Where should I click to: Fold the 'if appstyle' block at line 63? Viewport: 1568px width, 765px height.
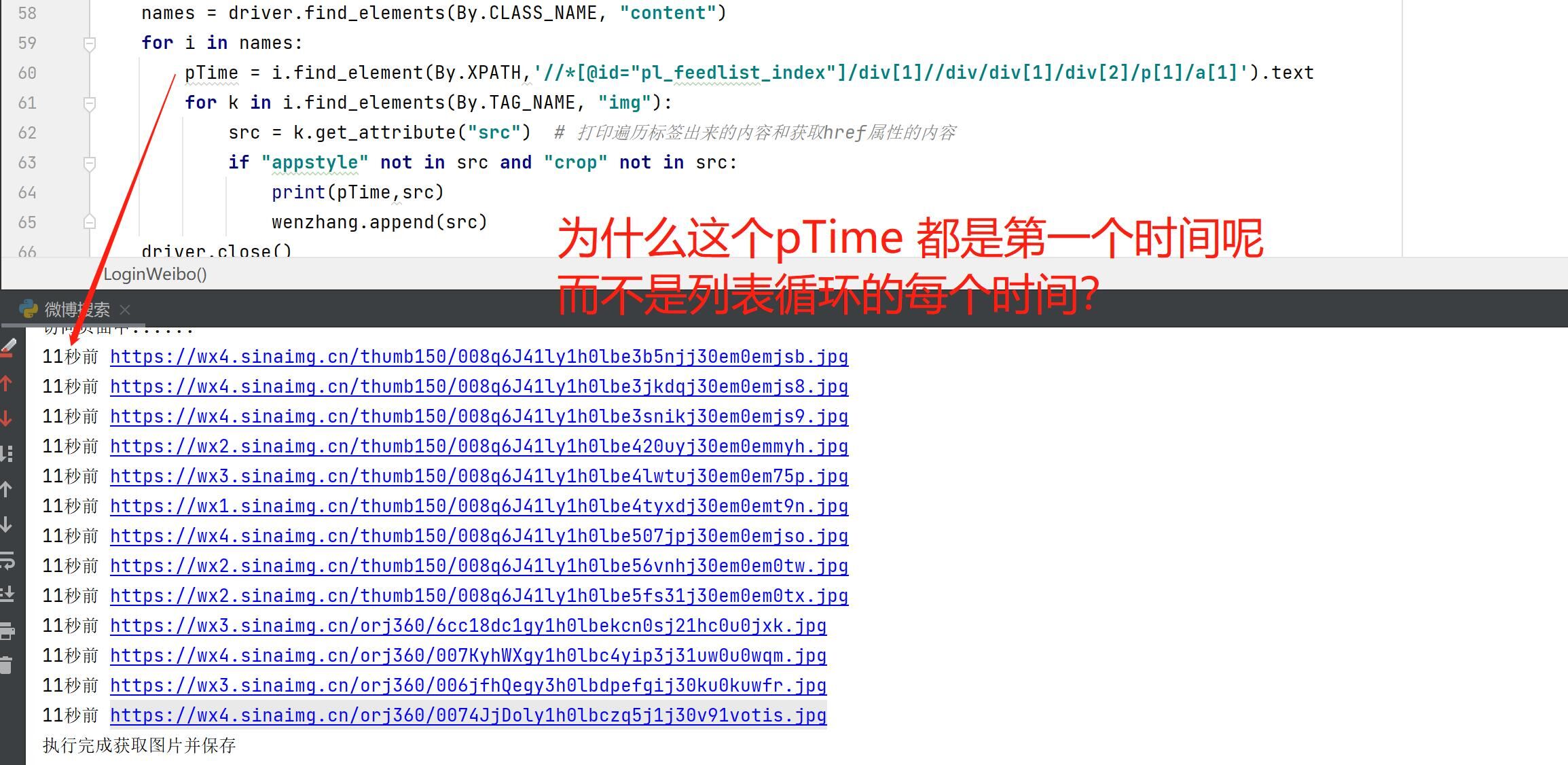point(89,163)
